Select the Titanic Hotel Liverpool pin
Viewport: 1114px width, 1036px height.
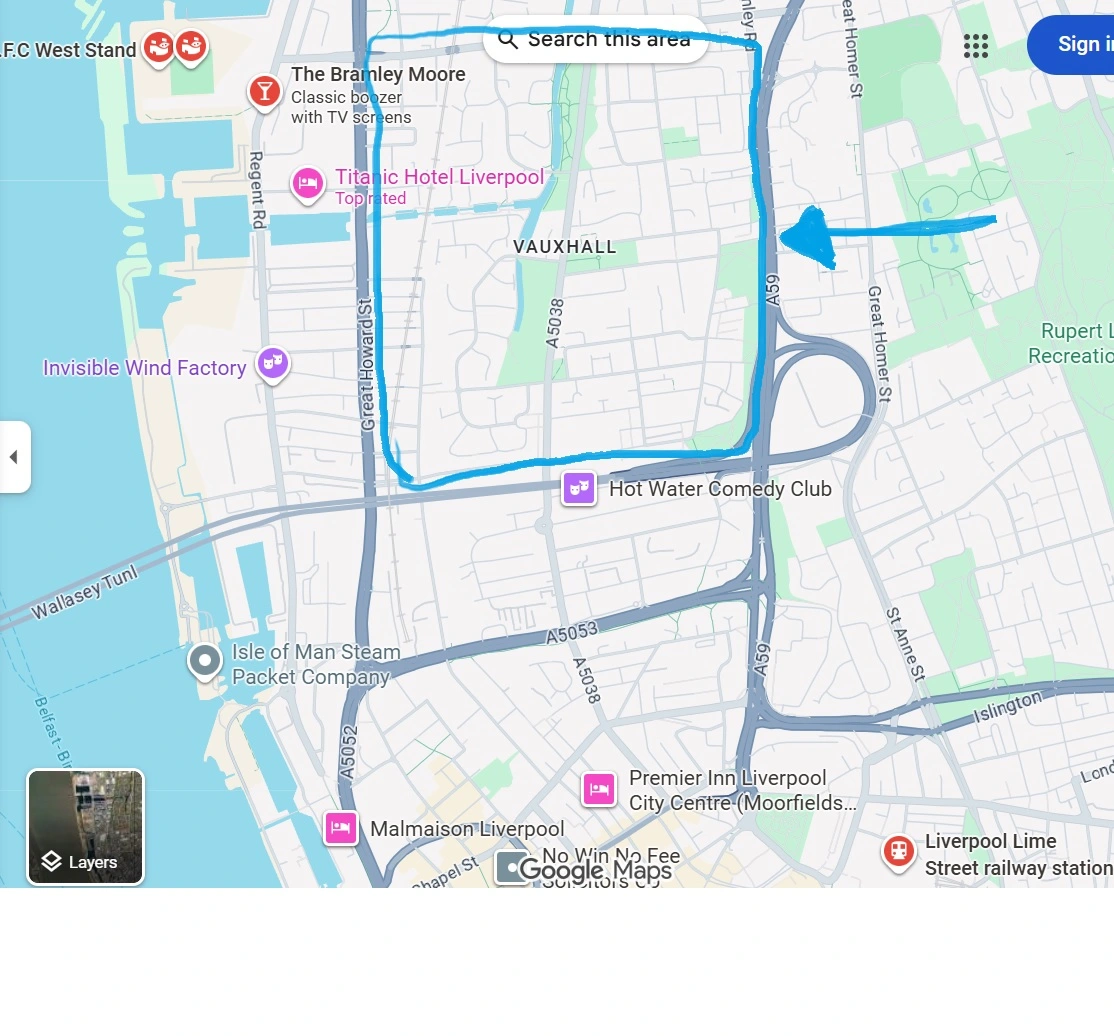pyautogui.click(x=308, y=184)
